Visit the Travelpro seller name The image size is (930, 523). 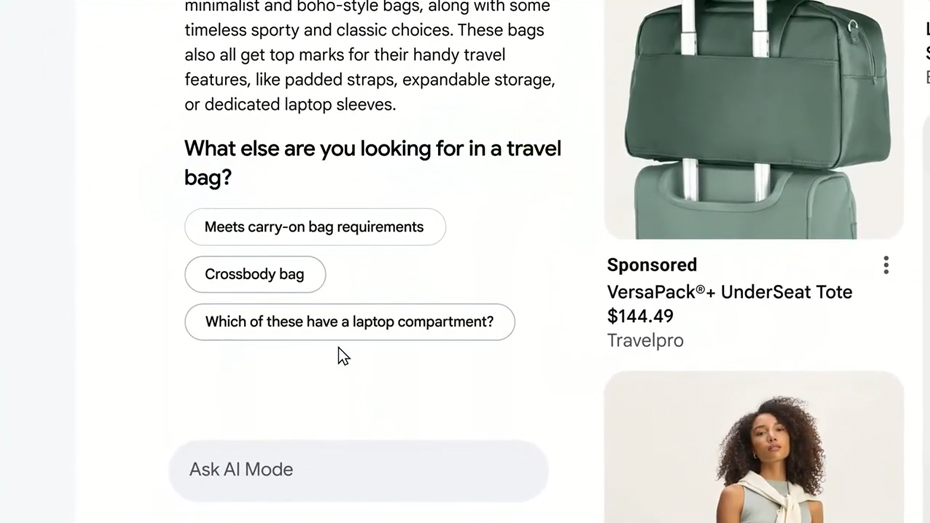(645, 340)
